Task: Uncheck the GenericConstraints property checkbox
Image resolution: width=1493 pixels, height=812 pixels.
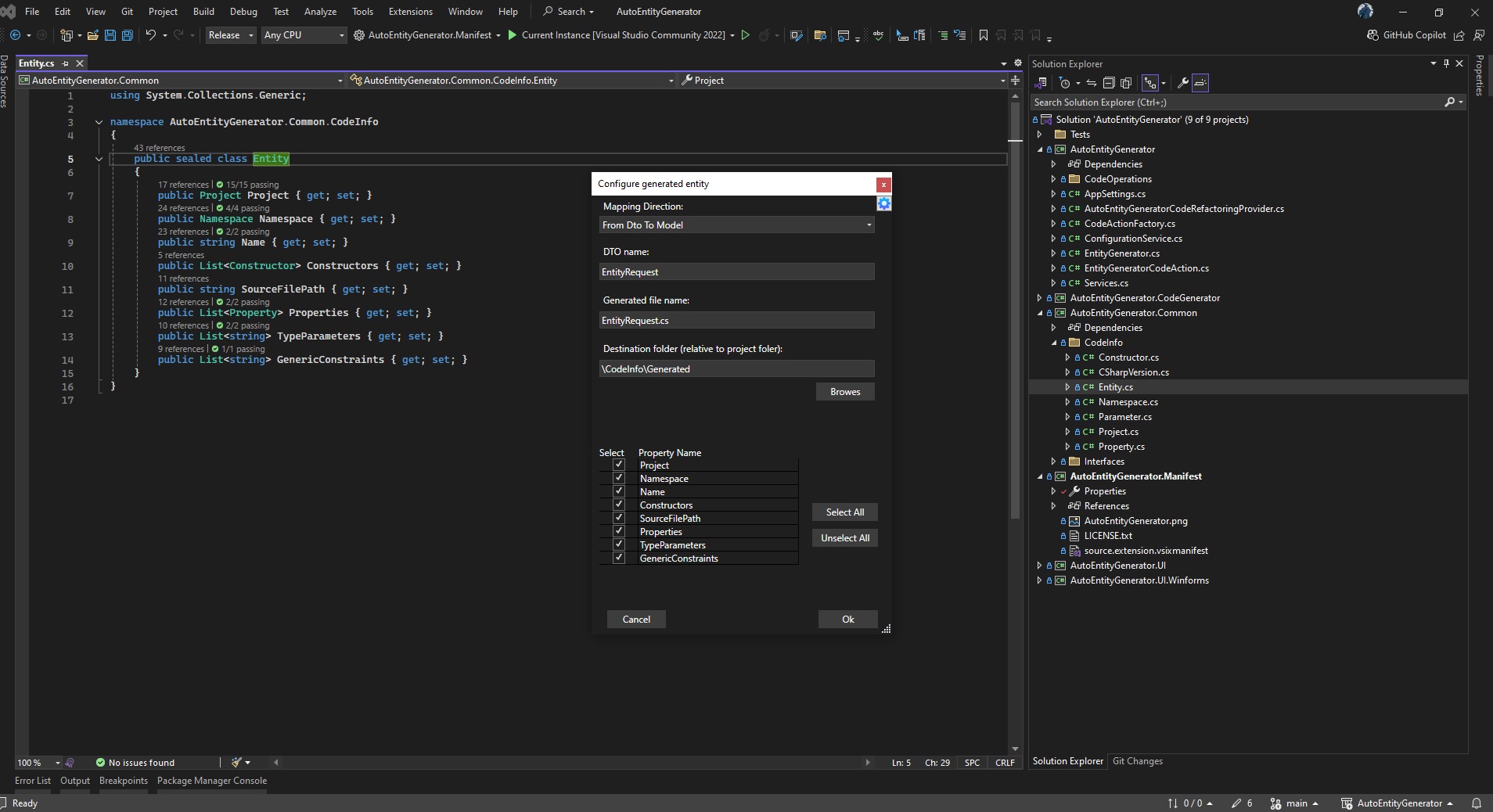Action: (x=619, y=558)
